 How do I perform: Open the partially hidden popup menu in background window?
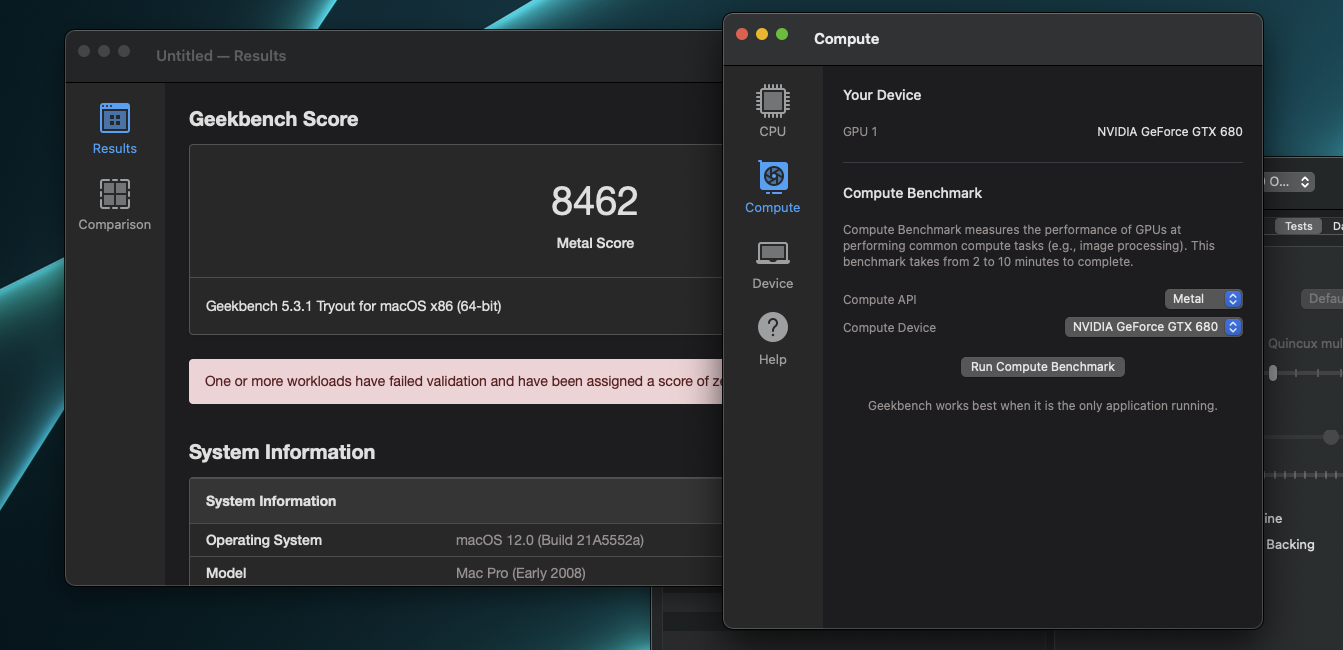click(1289, 182)
